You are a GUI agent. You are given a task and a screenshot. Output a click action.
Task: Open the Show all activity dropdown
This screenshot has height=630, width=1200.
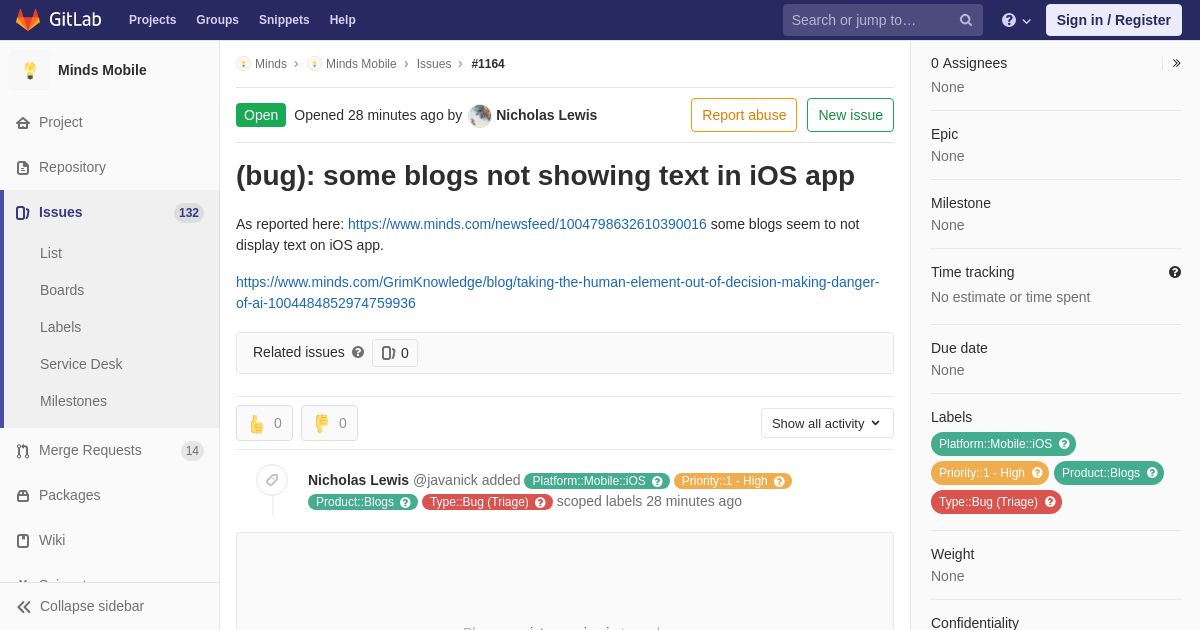coord(827,423)
